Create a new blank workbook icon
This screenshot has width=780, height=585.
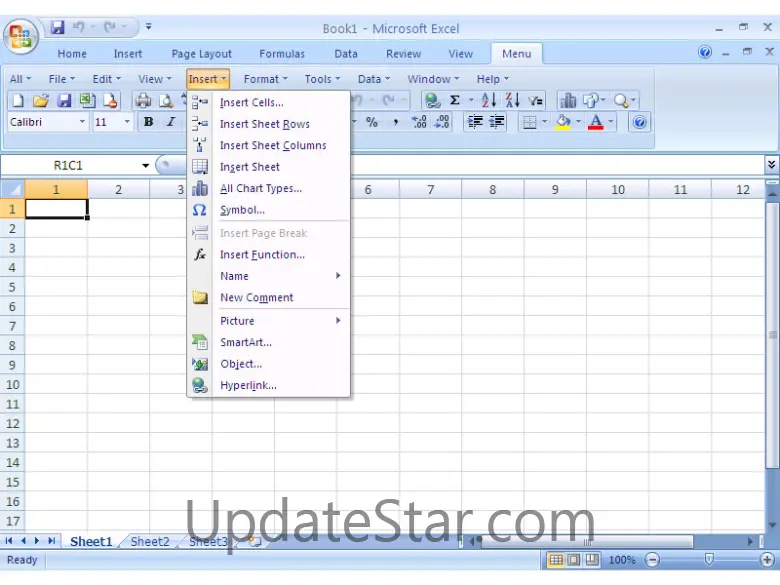[x=18, y=100]
